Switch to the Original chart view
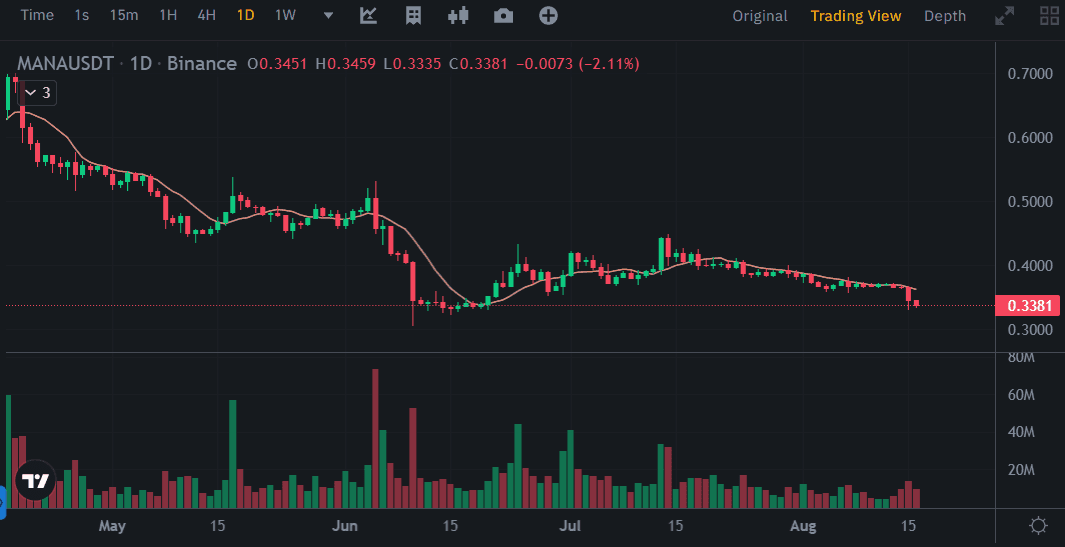This screenshot has width=1065, height=547. click(760, 16)
